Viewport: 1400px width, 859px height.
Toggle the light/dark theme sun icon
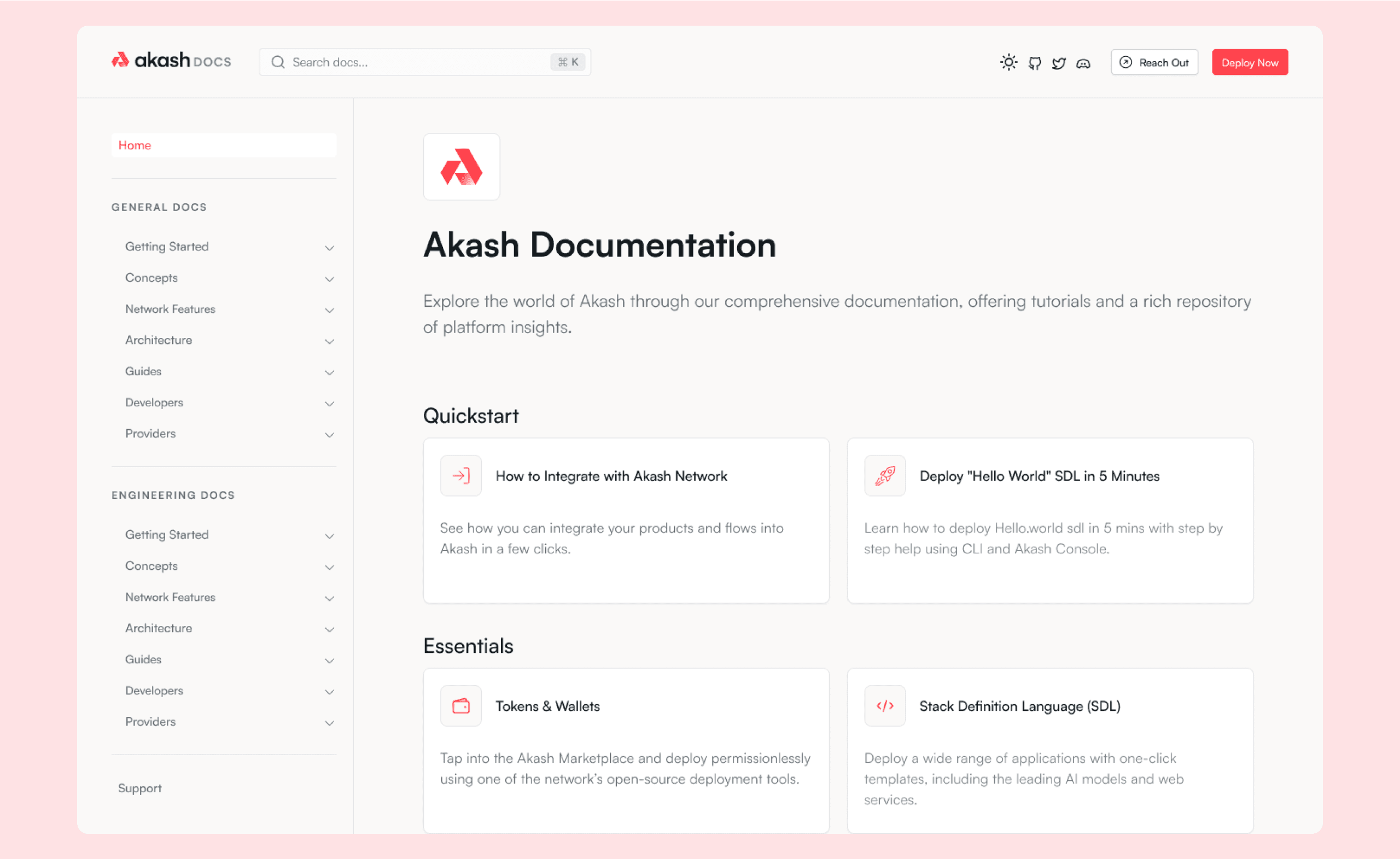pos(1008,62)
